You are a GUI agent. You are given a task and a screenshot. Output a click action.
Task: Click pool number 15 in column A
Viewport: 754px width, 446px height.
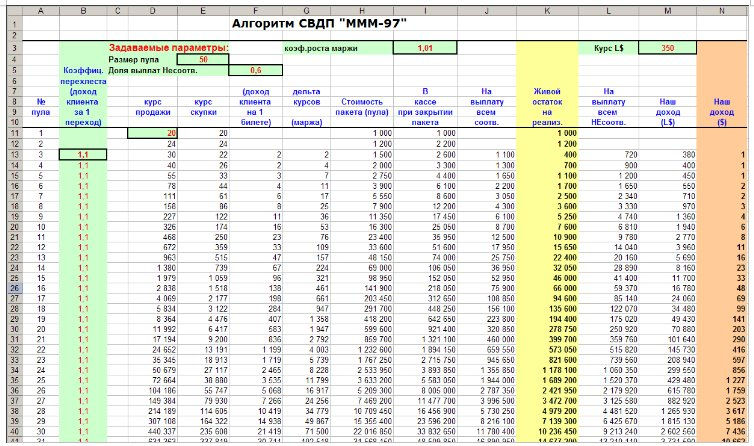tap(41, 278)
